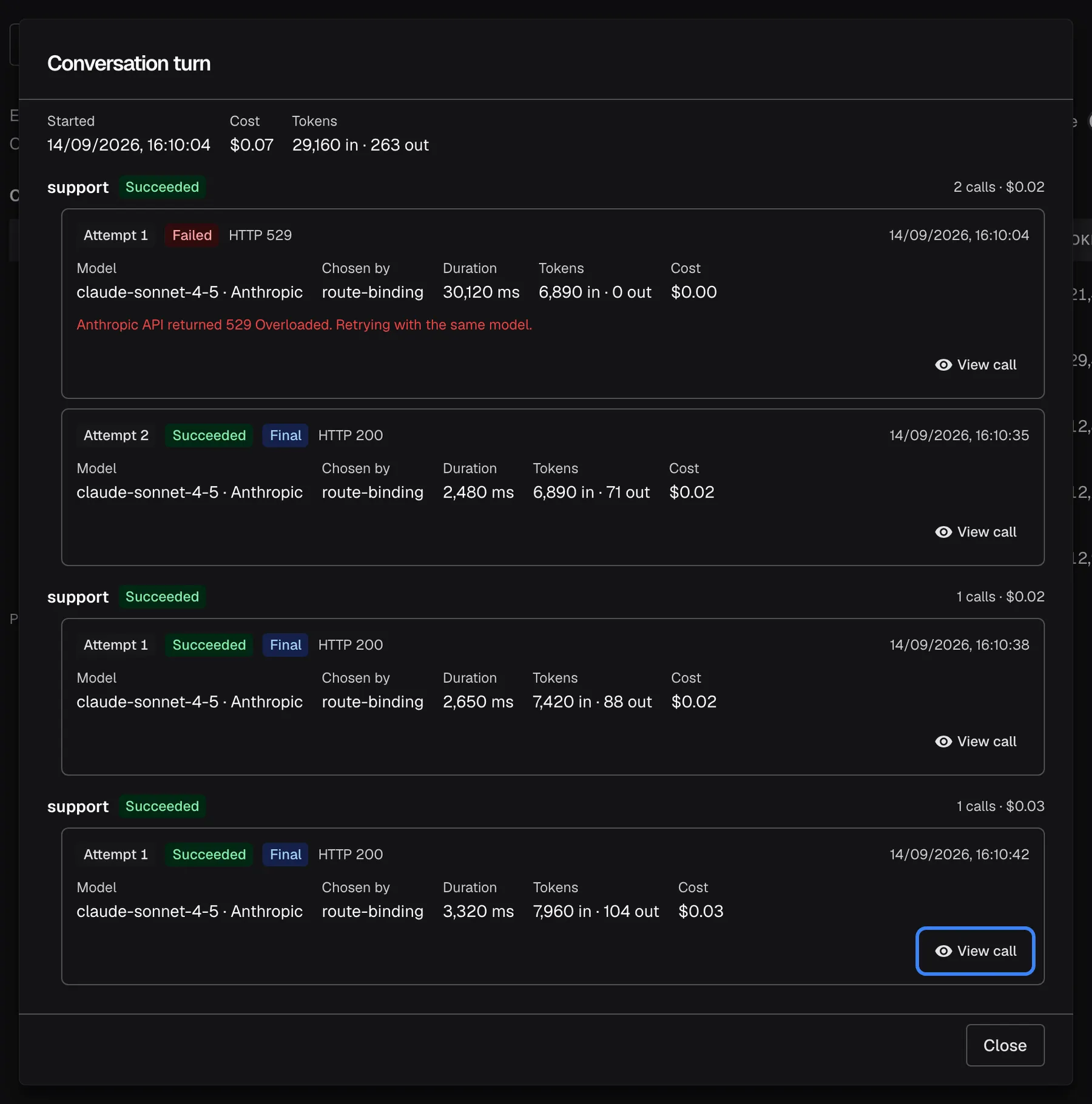Click the 29,160 in · 263 out tokens total
The width and height of the screenshot is (1092, 1104).
tap(360, 144)
